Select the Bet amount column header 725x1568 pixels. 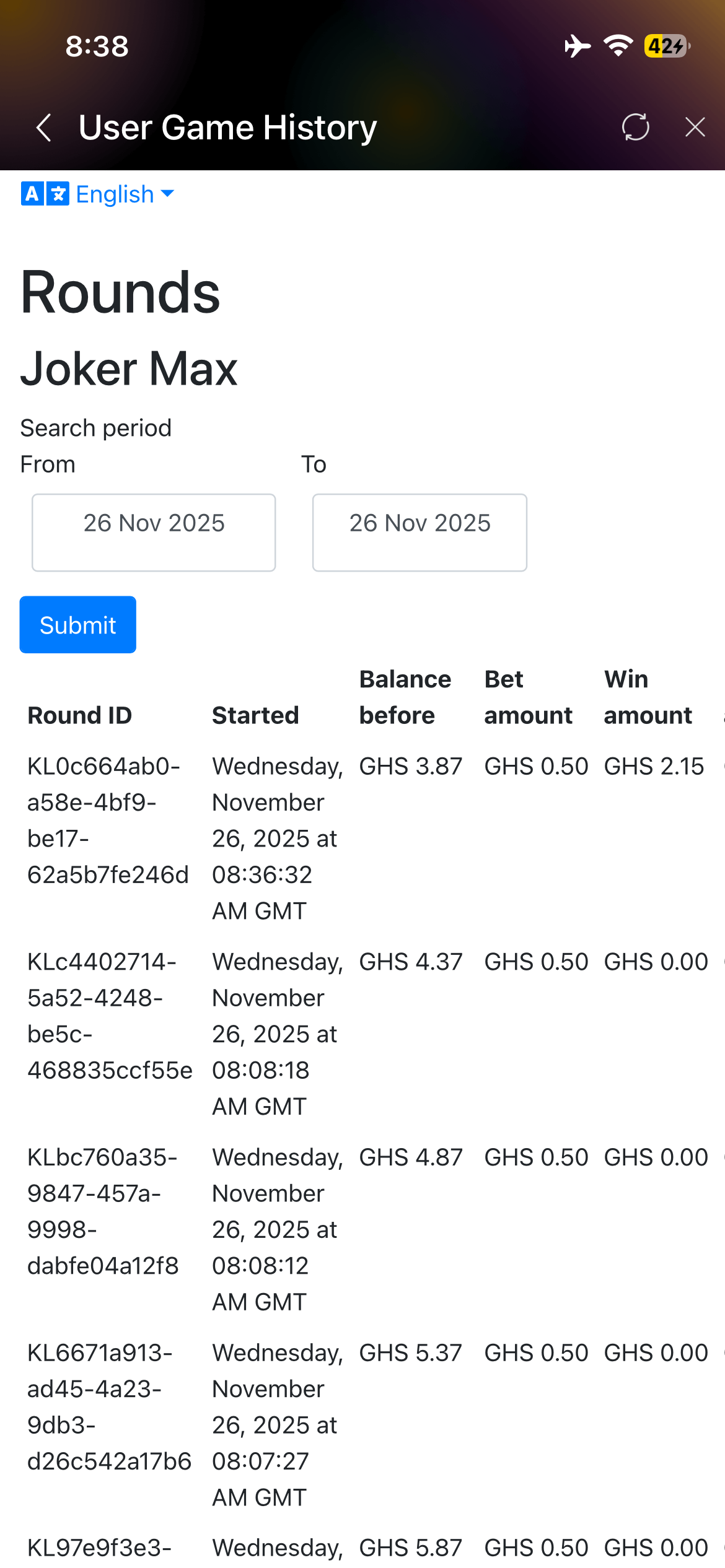coord(528,697)
